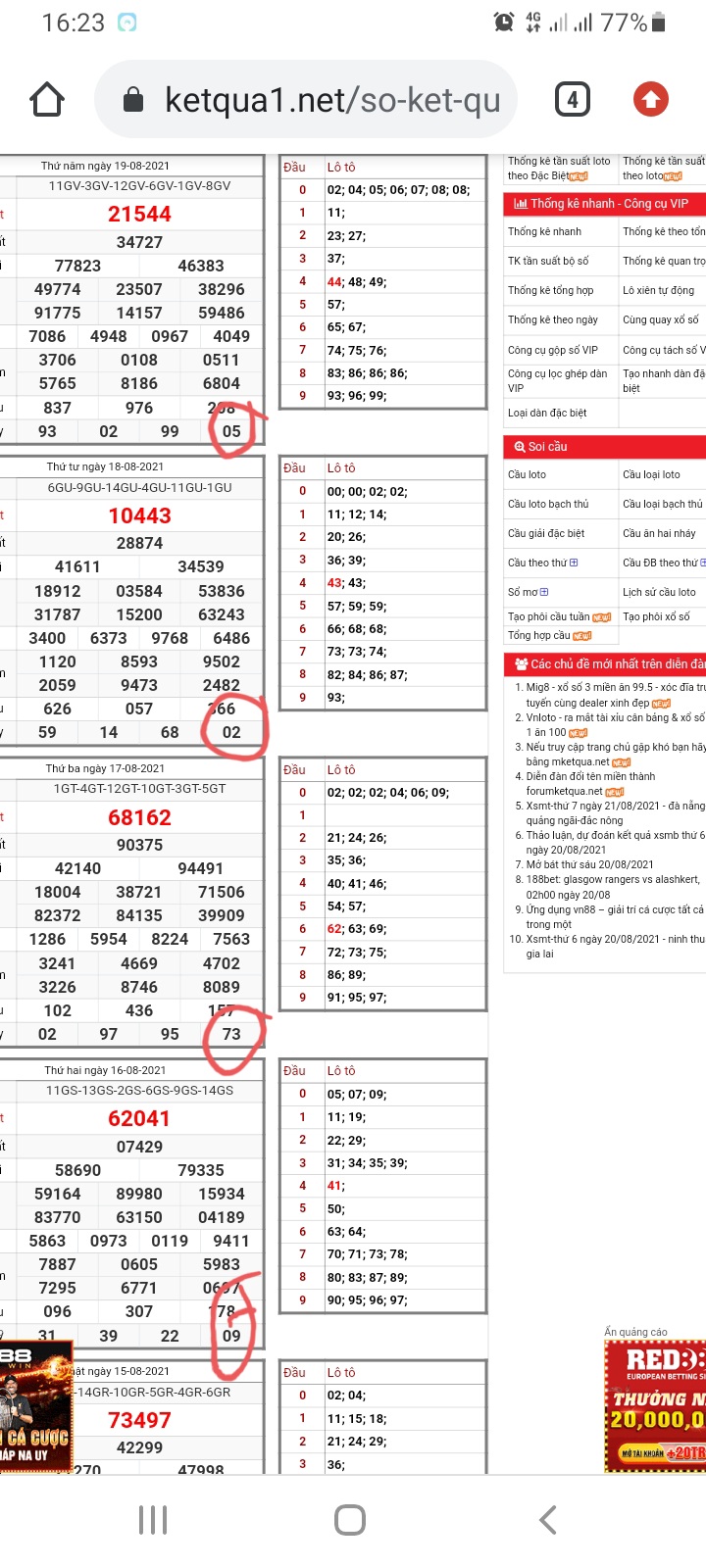Open Tạo phôi xổ số link
706x1568 pixels.
click(656, 616)
